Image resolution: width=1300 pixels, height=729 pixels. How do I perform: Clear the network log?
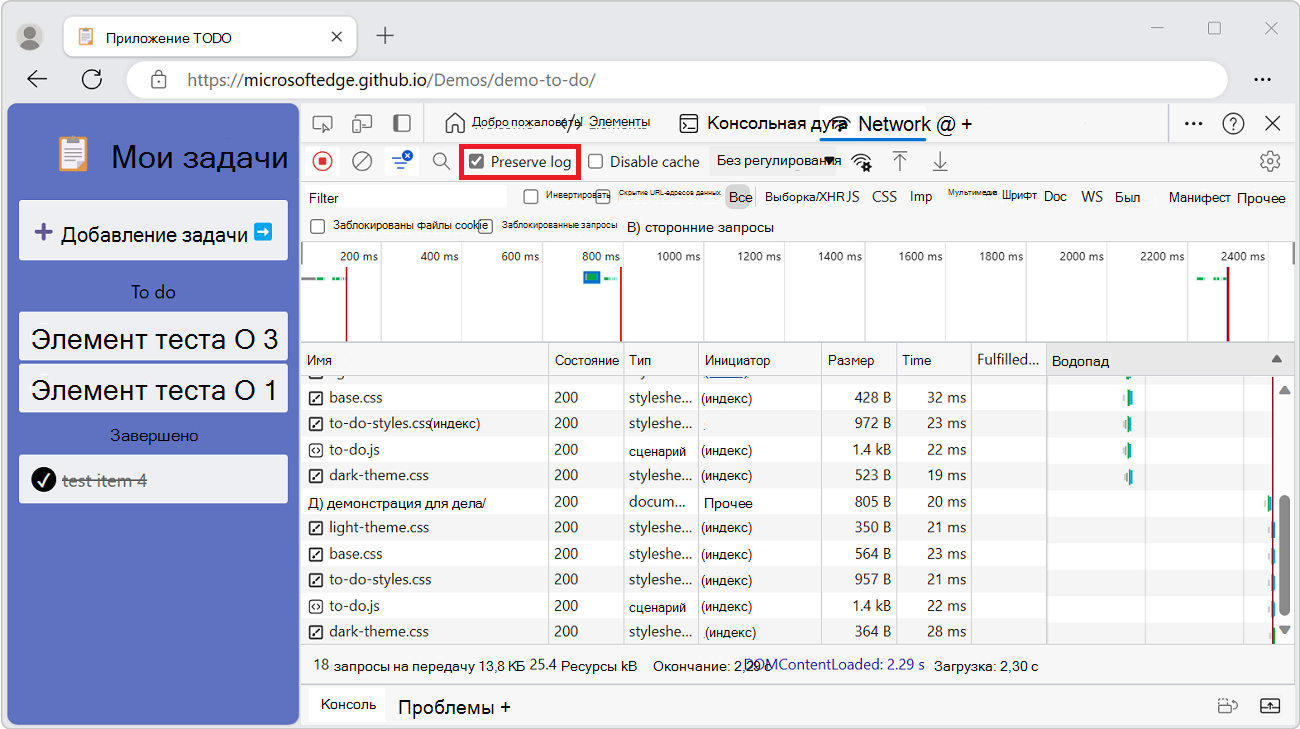pyautogui.click(x=362, y=161)
